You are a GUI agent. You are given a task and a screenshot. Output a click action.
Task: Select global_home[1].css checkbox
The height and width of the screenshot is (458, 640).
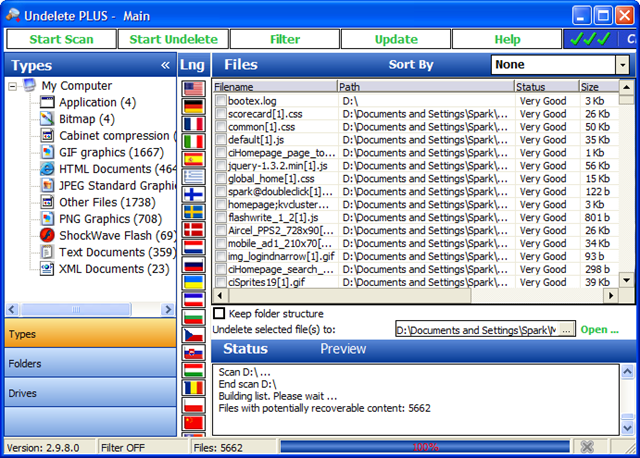coord(221,178)
